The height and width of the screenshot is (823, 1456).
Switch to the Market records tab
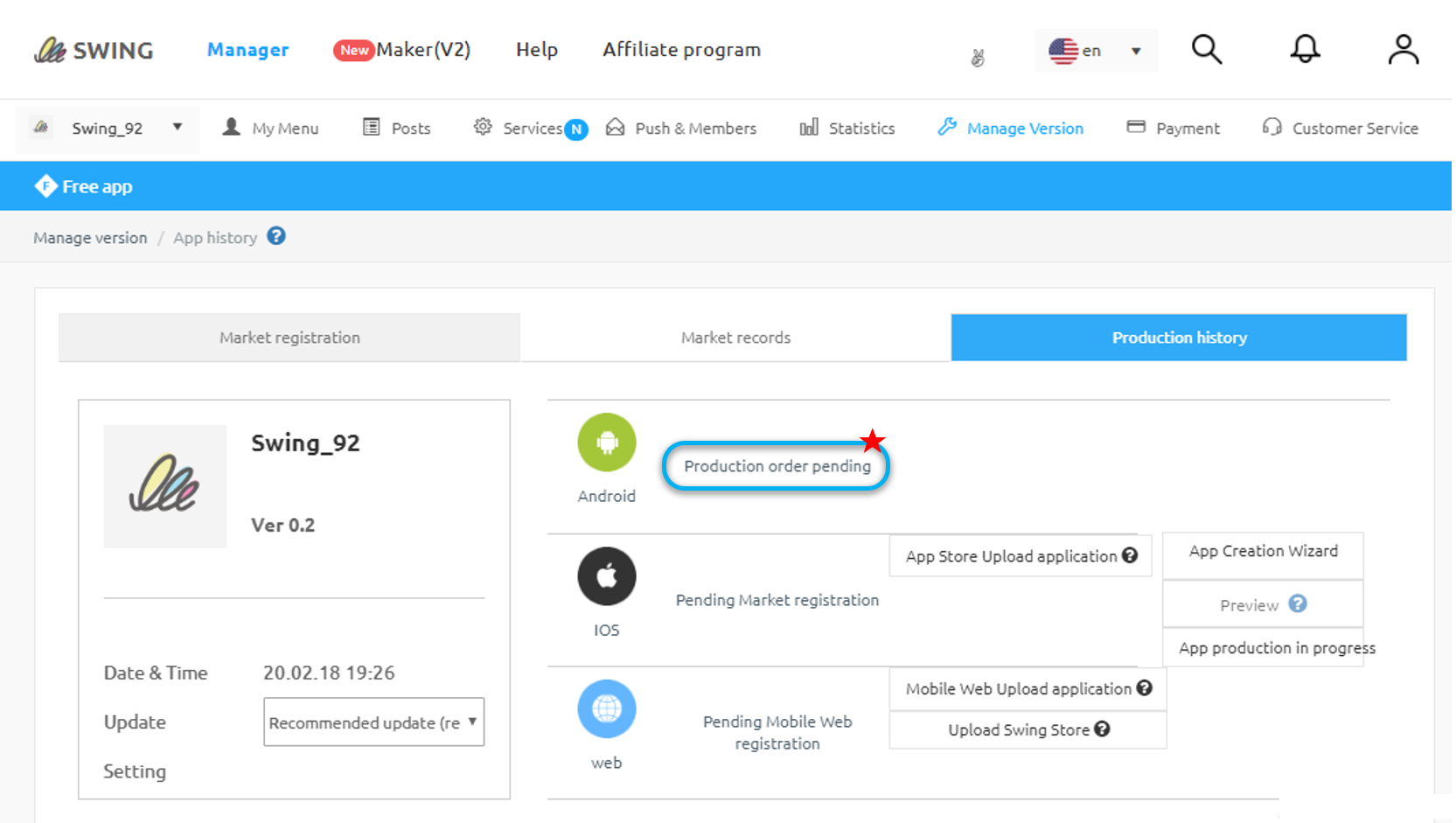point(735,338)
